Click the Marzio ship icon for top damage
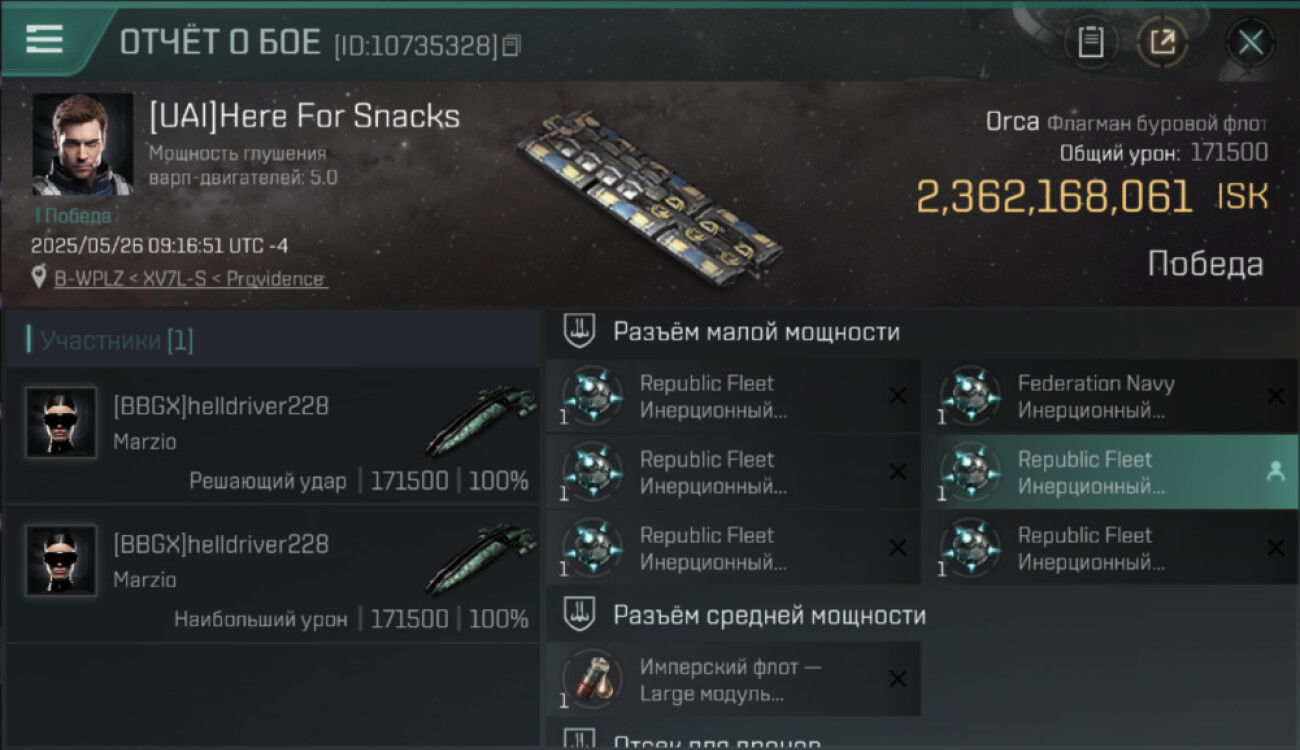This screenshot has height=750, width=1300. (x=480, y=560)
